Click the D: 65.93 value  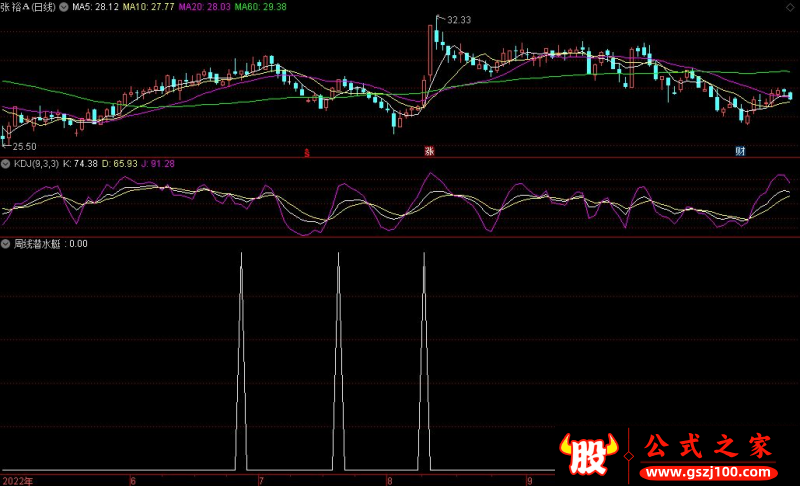[x=119, y=164]
